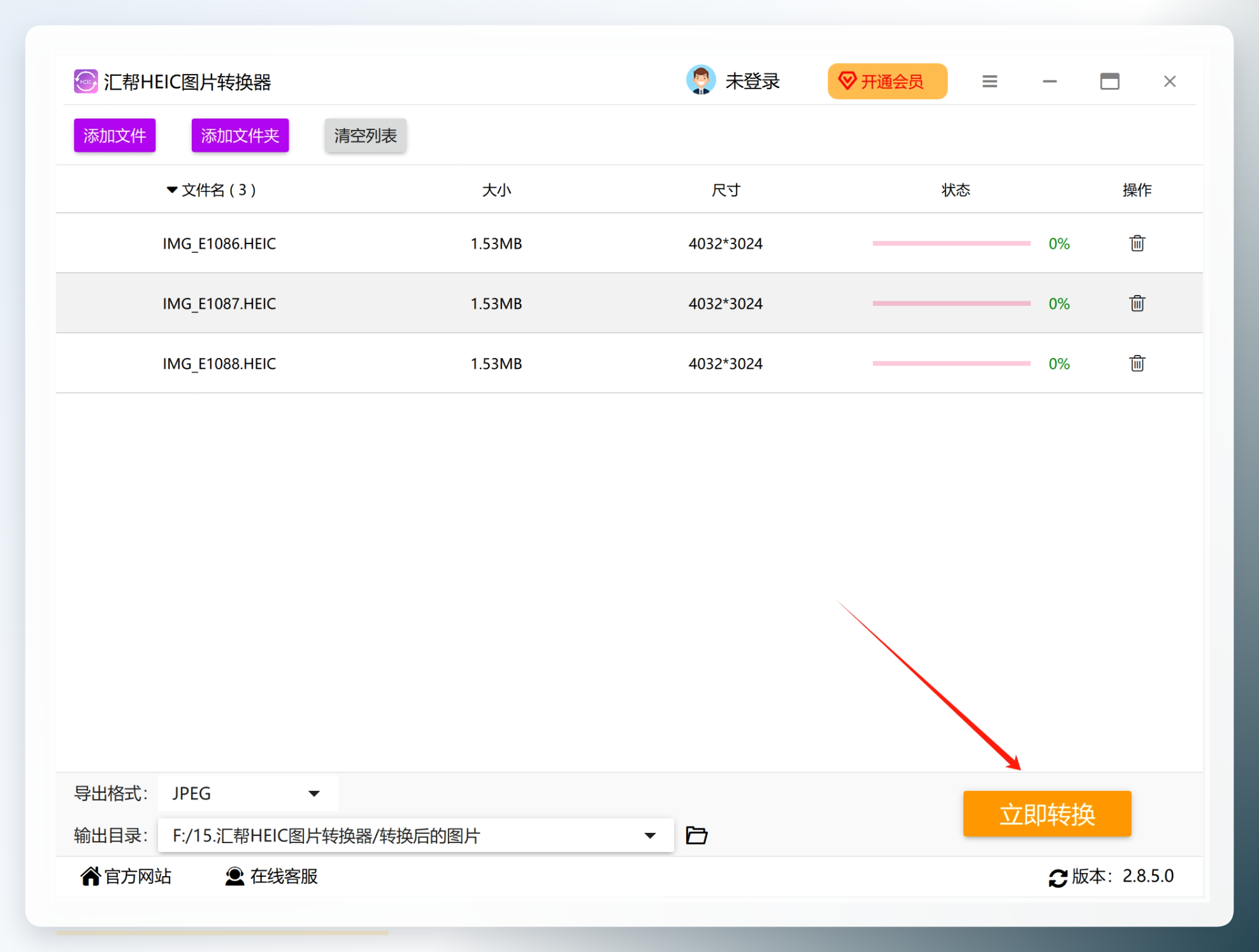The image size is (1259, 952).
Task: Clear the list with 清空列表
Action: pos(366,135)
